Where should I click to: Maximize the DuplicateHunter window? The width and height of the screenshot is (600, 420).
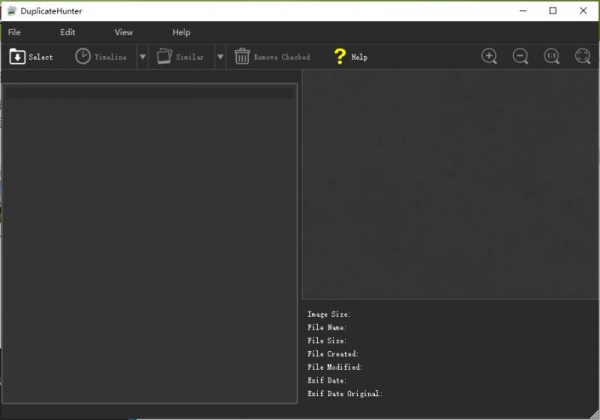pos(553,10)
